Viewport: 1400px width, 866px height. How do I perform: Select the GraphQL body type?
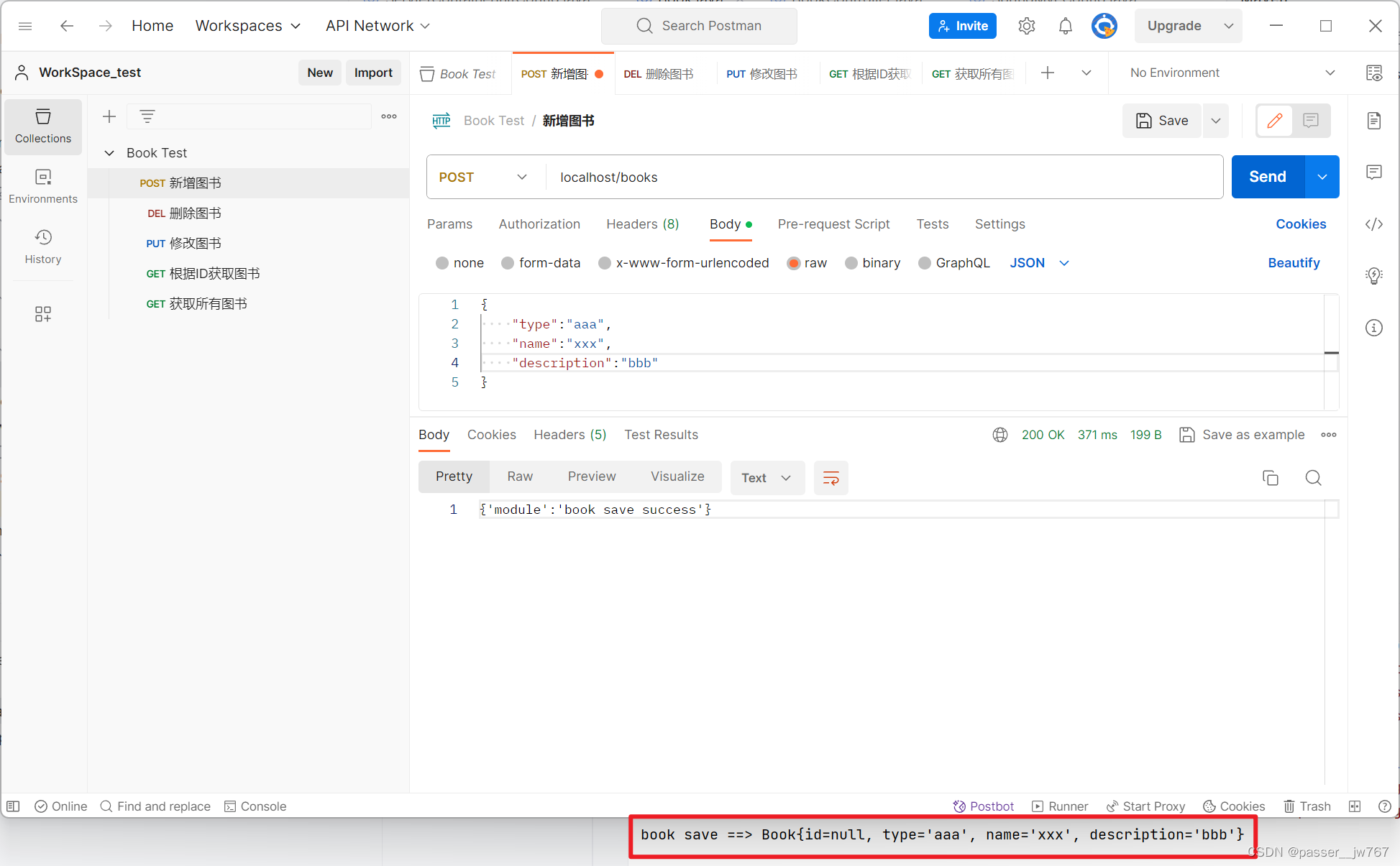(925, 263)
